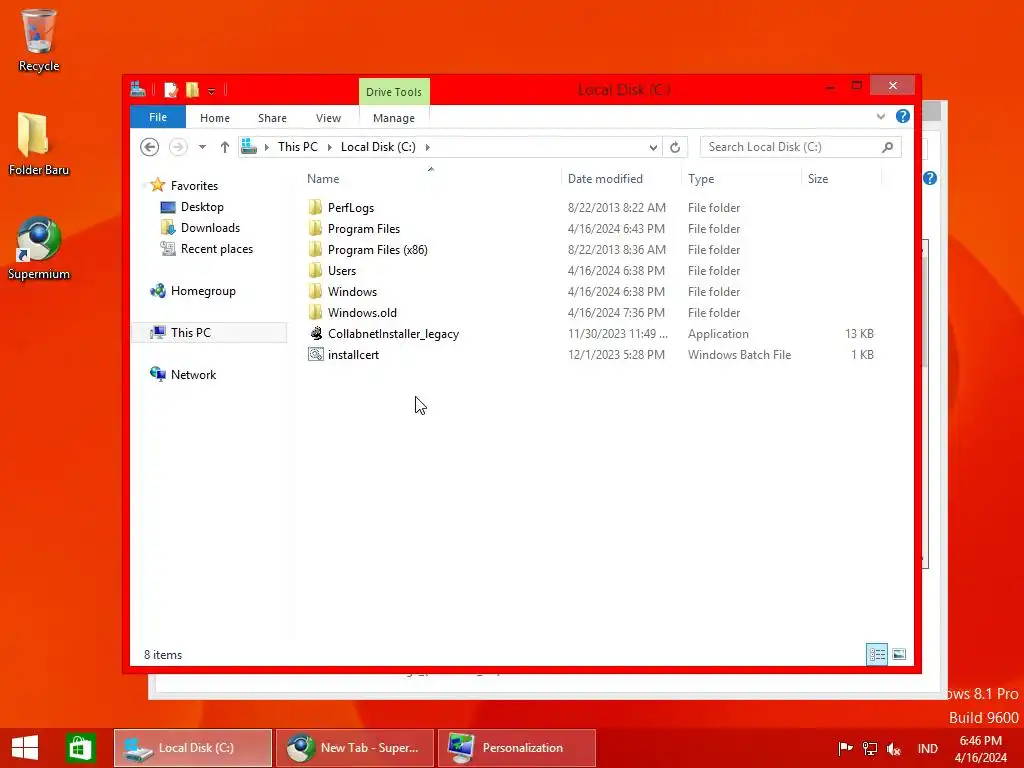
Task: Open Explorer Help question mark icon
Action: coord(903,116)
